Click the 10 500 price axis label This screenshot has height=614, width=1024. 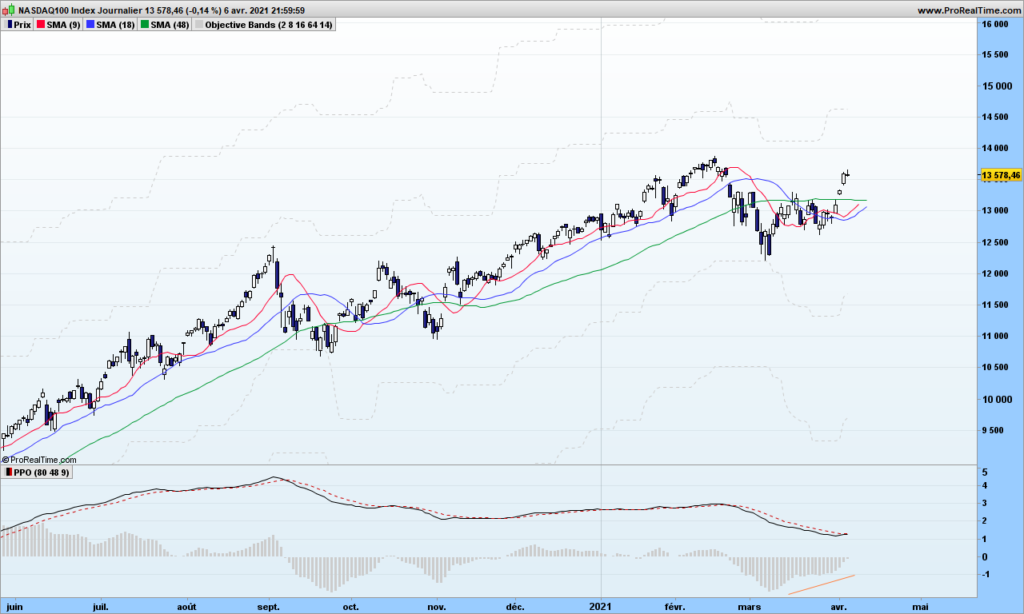(x=995, y=368)
